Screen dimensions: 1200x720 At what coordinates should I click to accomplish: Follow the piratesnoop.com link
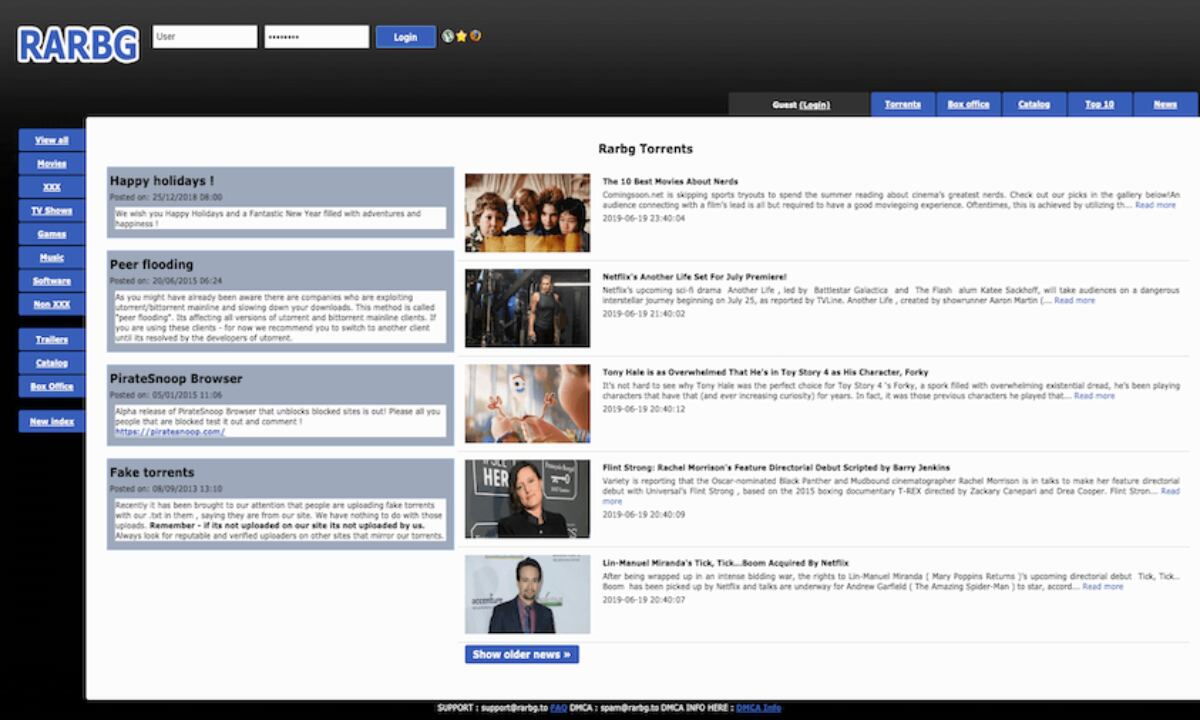coord(170,432)
